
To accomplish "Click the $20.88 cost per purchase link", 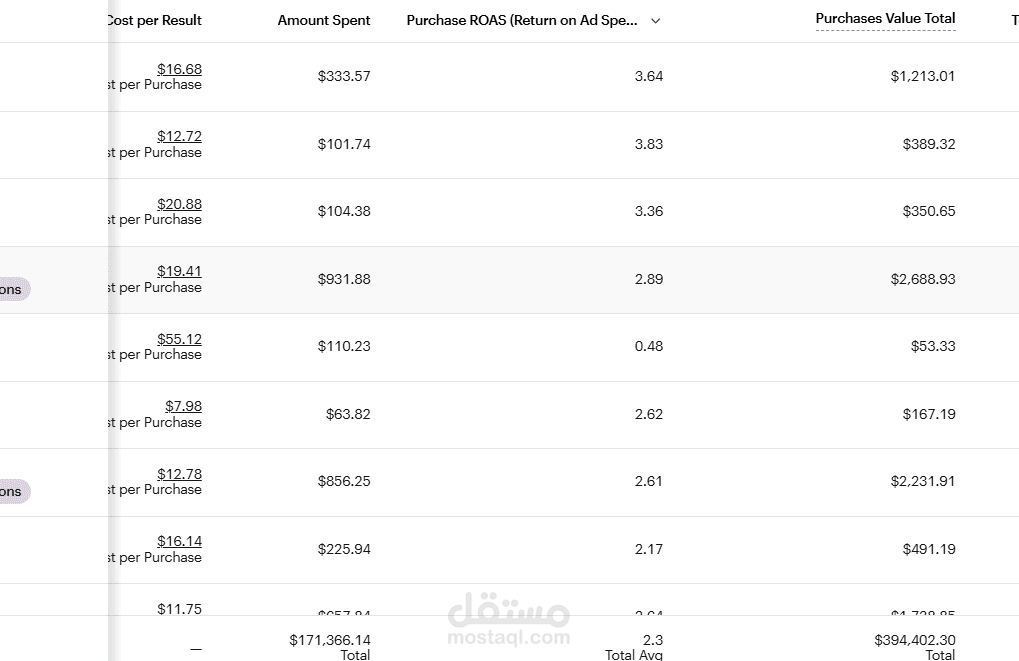I will click(x=179, y=204).
